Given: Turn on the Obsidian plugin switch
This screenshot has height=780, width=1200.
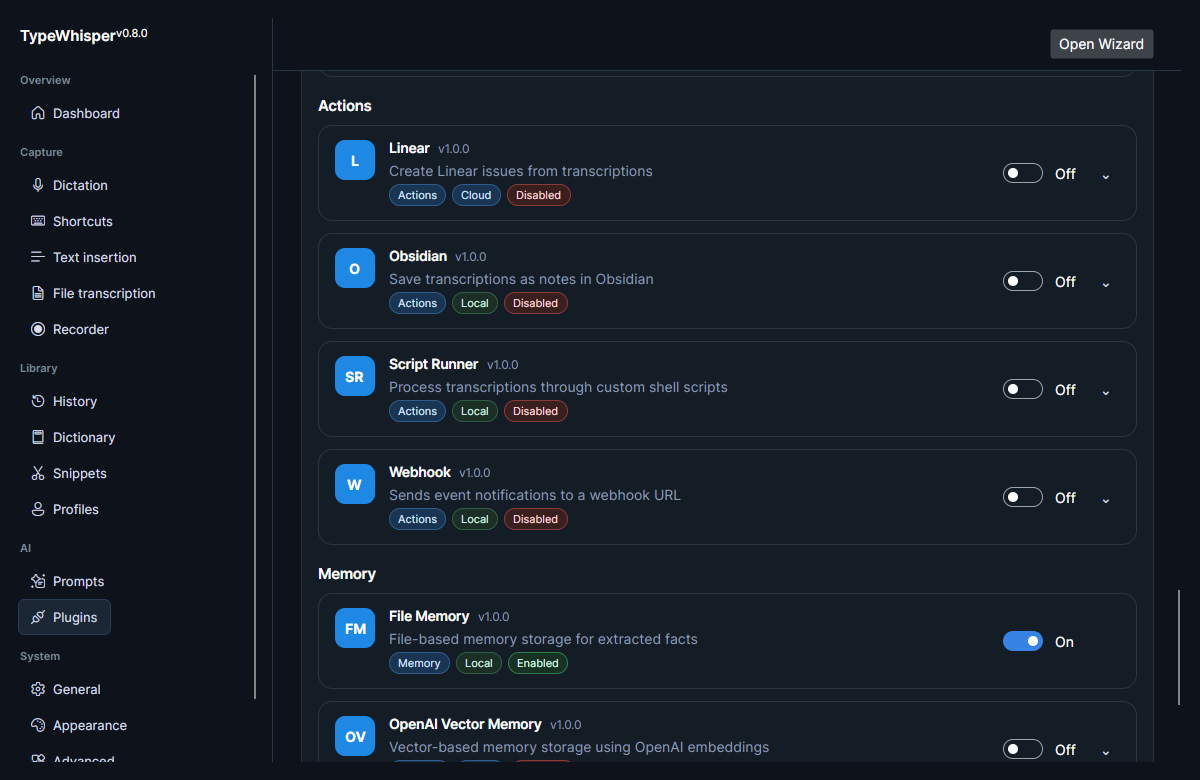Looking at the screenshot, I should coord(1023,281).
